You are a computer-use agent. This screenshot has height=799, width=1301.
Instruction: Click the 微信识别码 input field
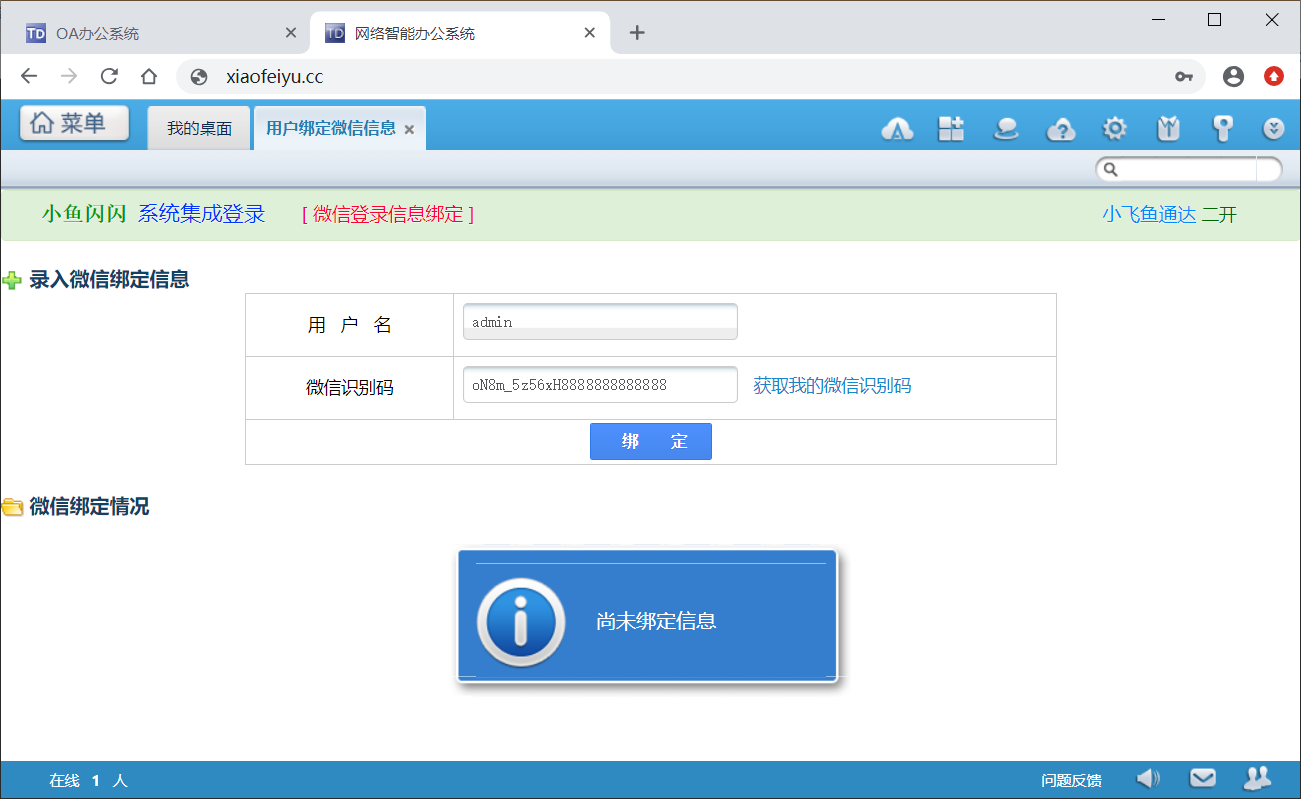coord(600,385)
